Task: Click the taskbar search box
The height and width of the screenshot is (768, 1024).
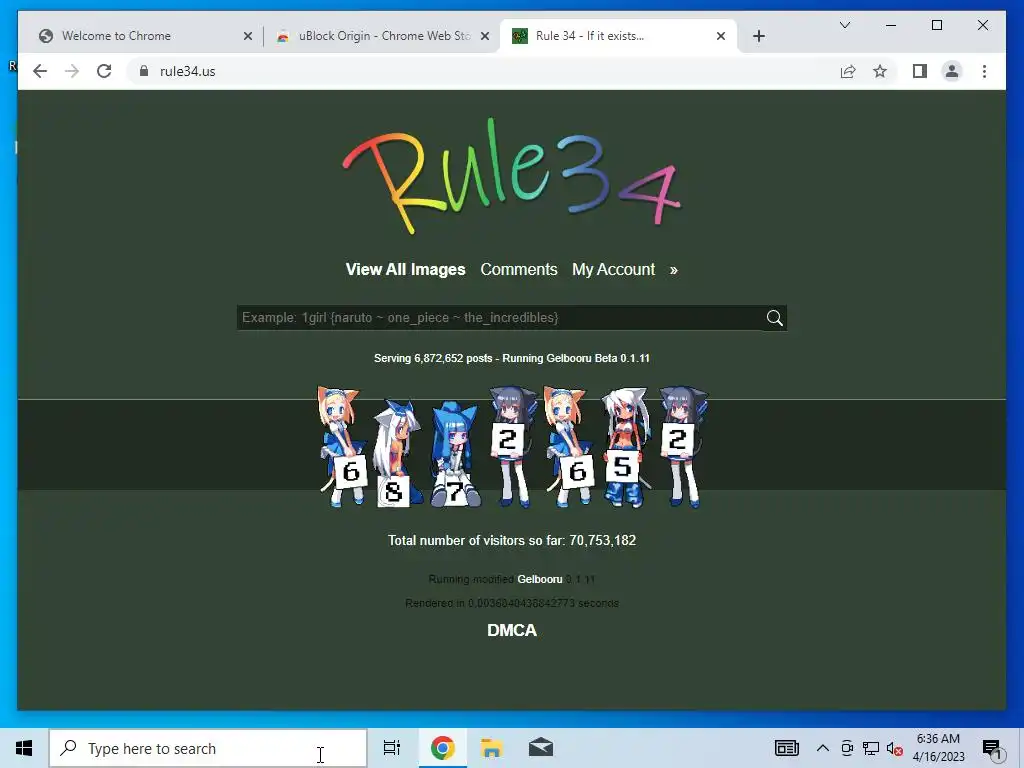Action: (208, 748)
